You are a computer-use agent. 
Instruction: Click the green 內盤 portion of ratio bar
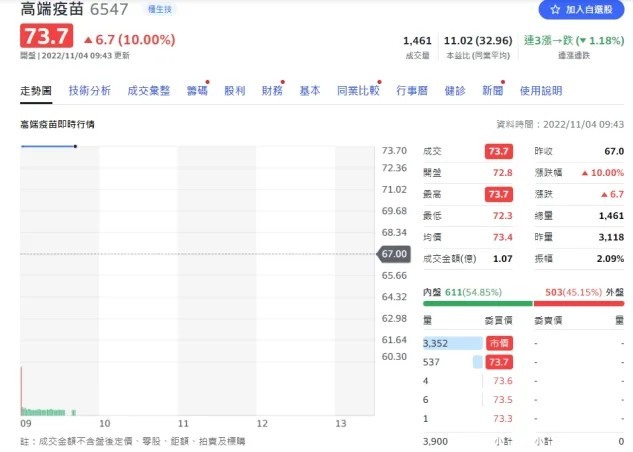click(478, 303)
